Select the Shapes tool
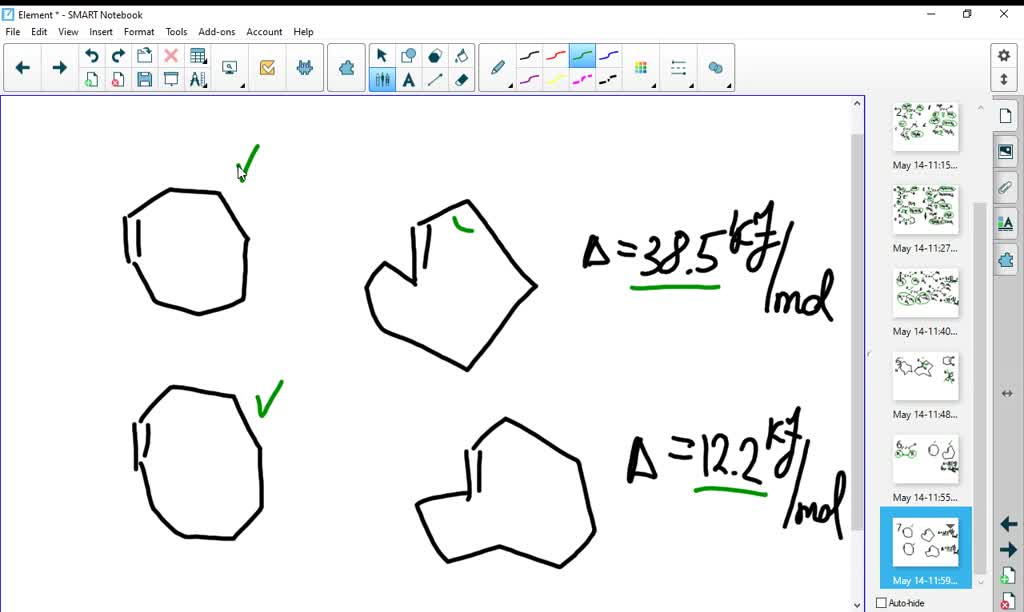Screen dimensions: 1024x612 tap(409, 55)
